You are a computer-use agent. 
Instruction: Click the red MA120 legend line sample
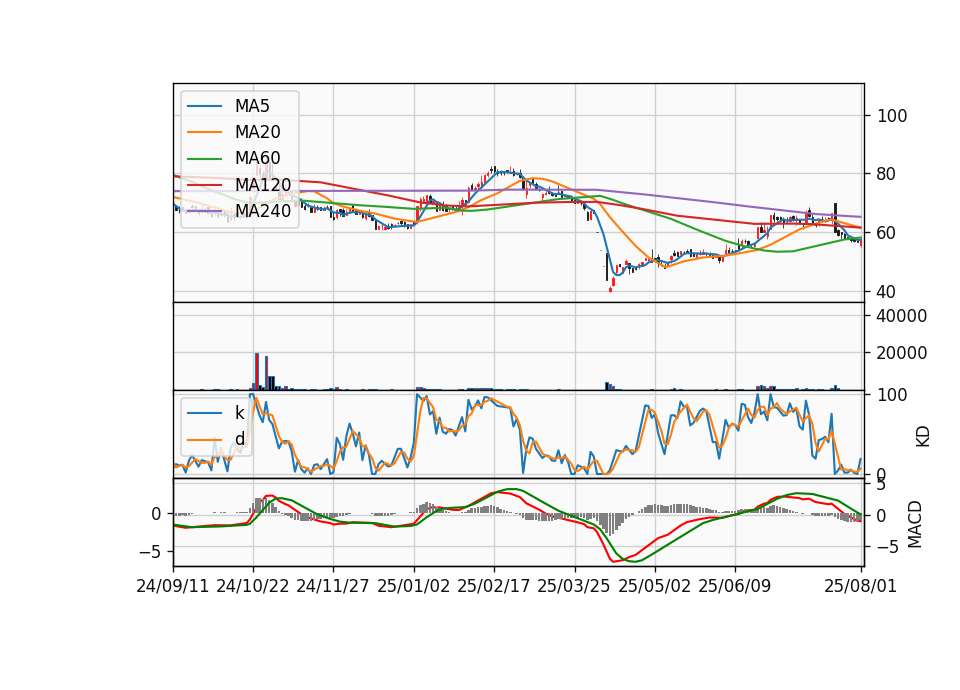click(204, 186)
